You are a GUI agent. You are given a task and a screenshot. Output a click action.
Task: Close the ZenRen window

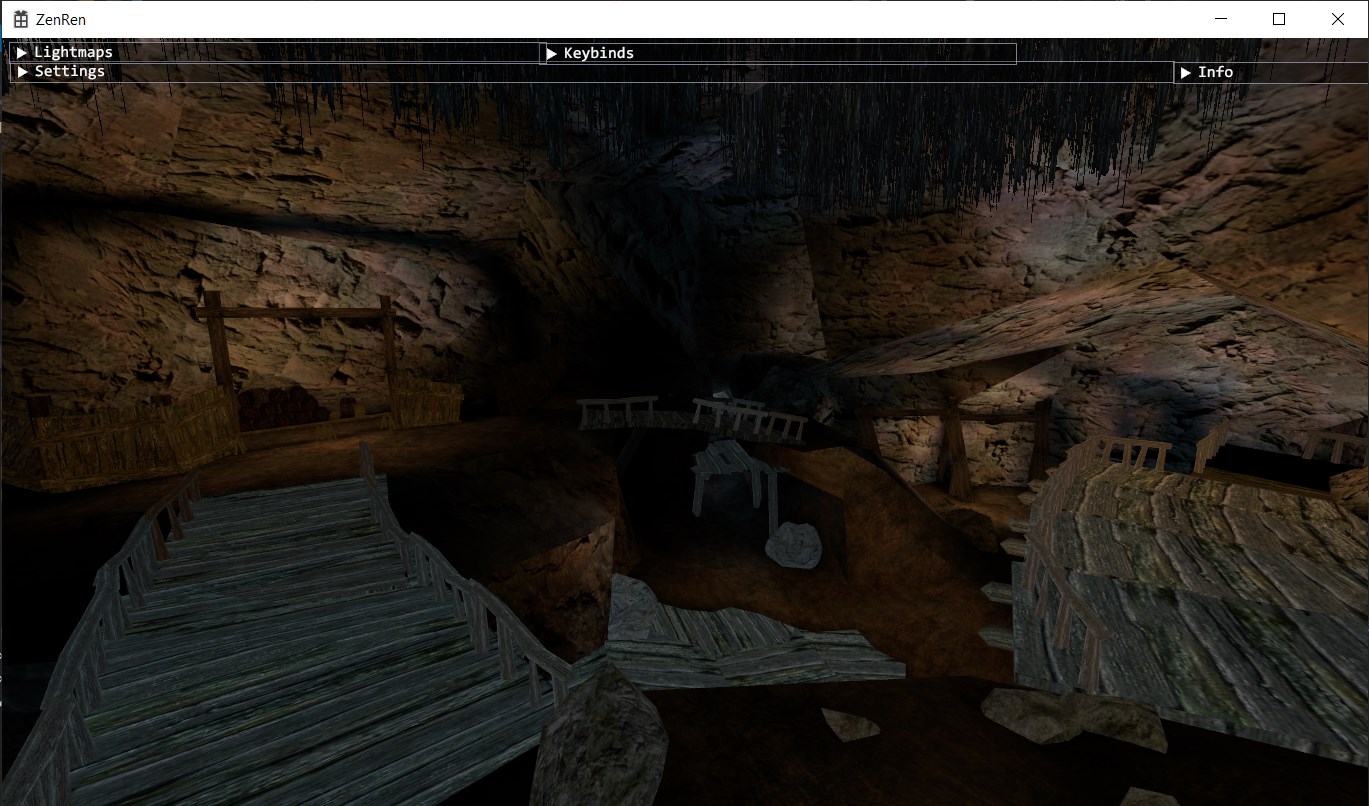[x=1338, y=19]
